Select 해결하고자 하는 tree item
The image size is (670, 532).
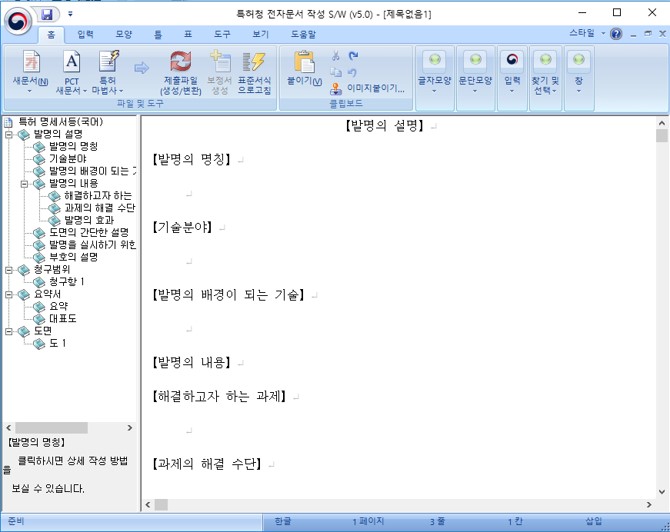pyautogui.click(x=98, y=196)
